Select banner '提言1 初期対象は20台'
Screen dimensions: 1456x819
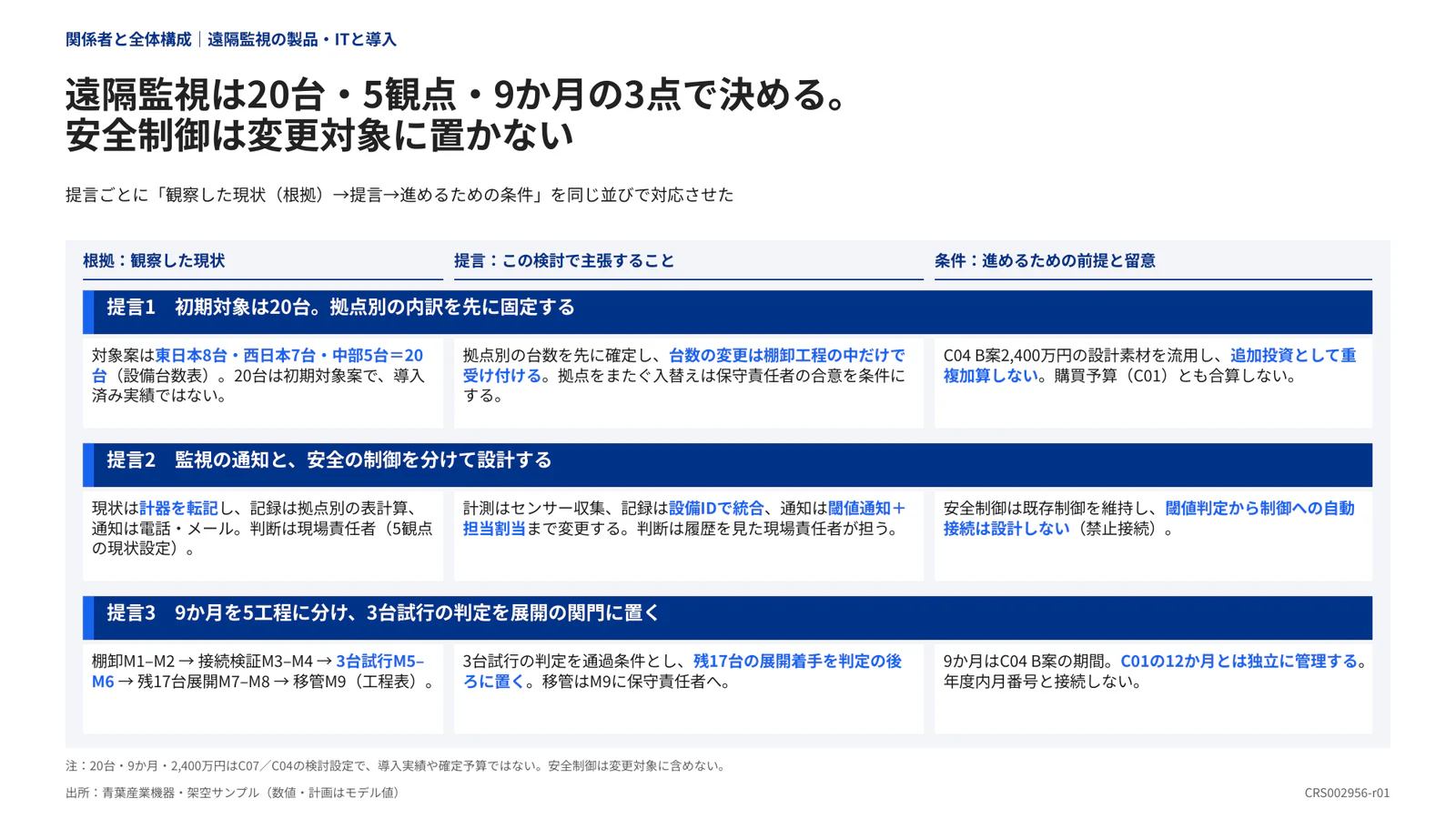[727, 312]
